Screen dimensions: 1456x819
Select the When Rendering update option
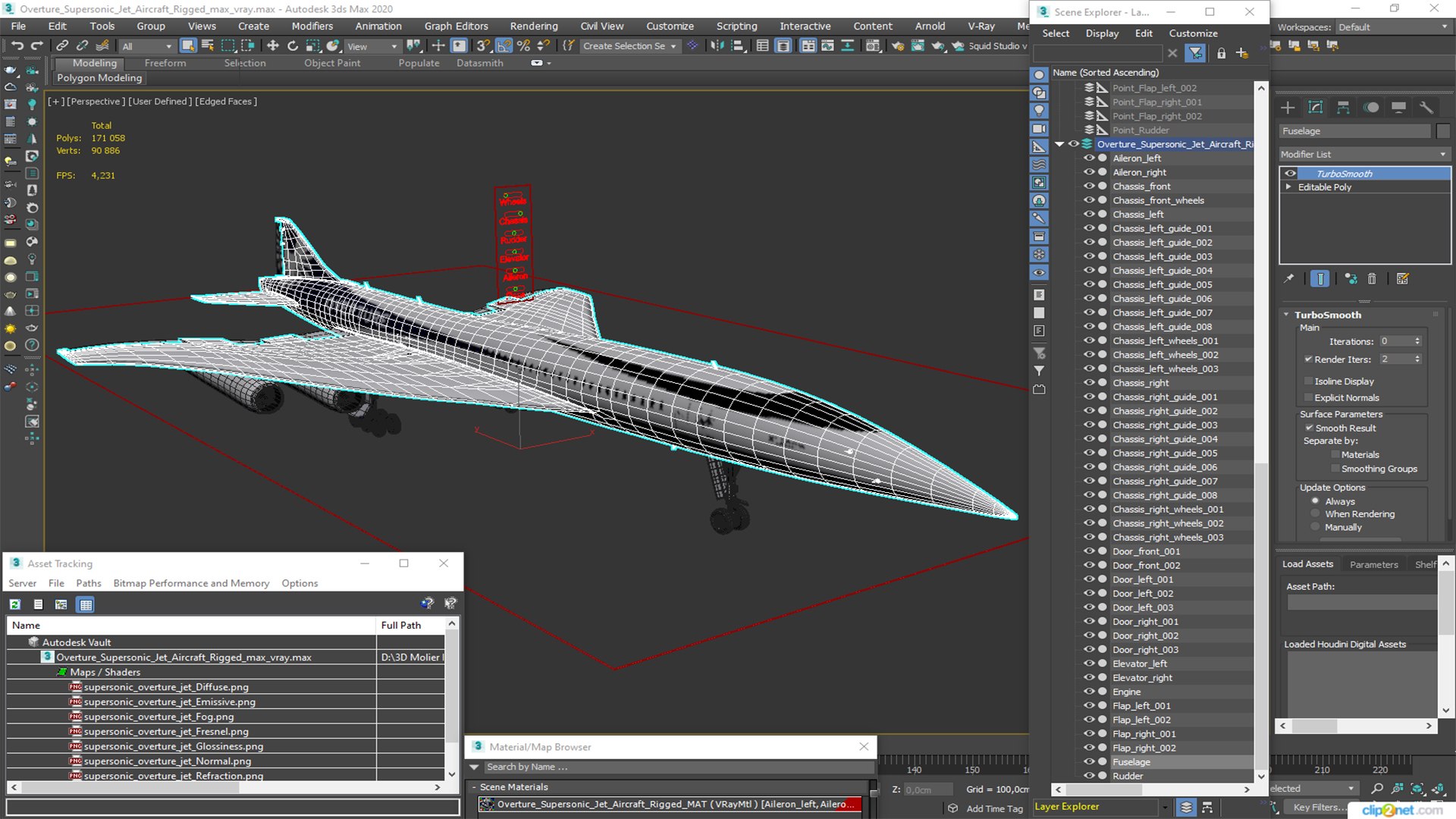(1316, 514)
